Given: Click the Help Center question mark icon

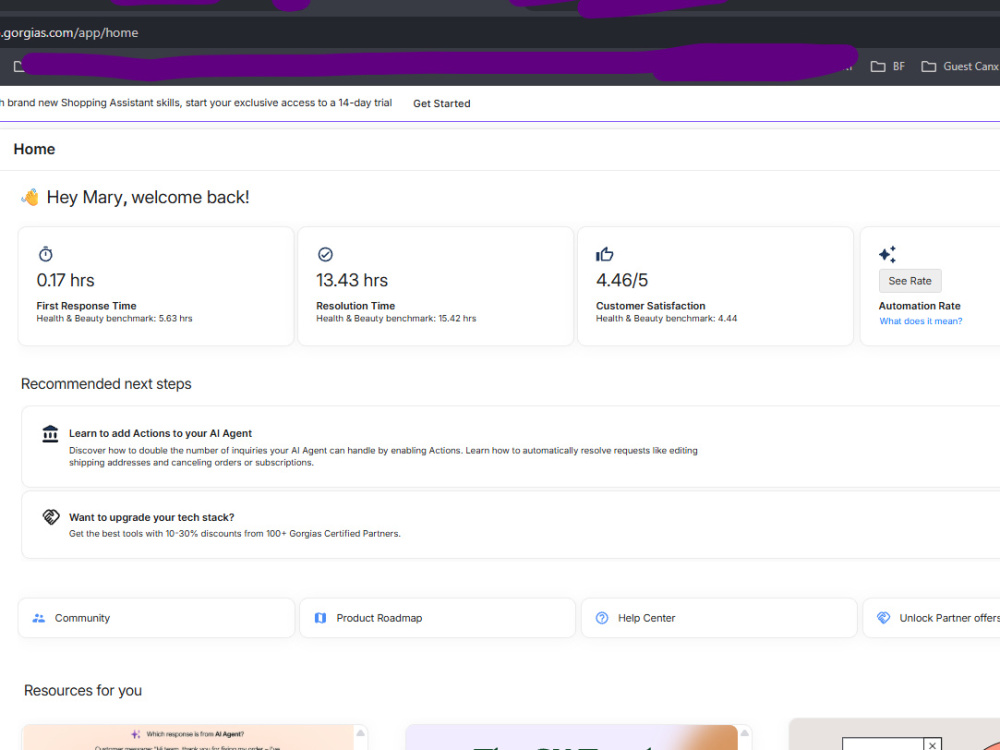Looking at the screenshot, I should tap(601, 618).
